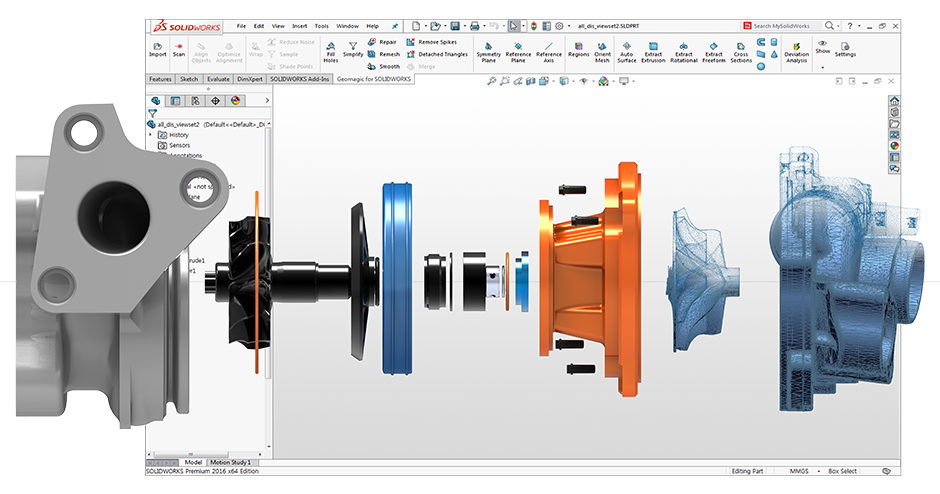Click the Detached Triangles button

point(442,54)
